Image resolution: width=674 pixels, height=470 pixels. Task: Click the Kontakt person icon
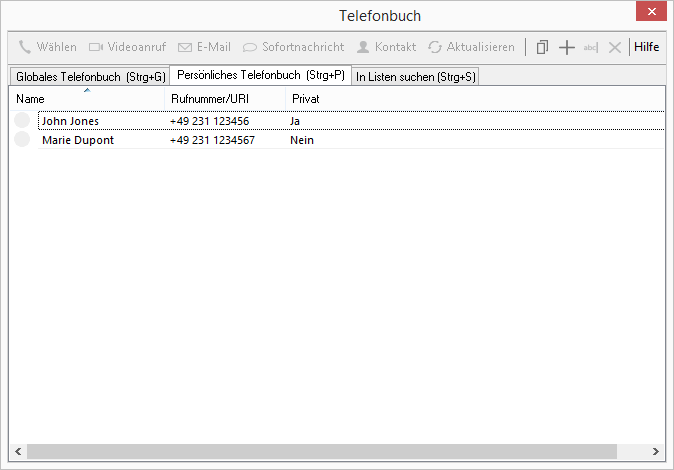click(x=363, y=47)
